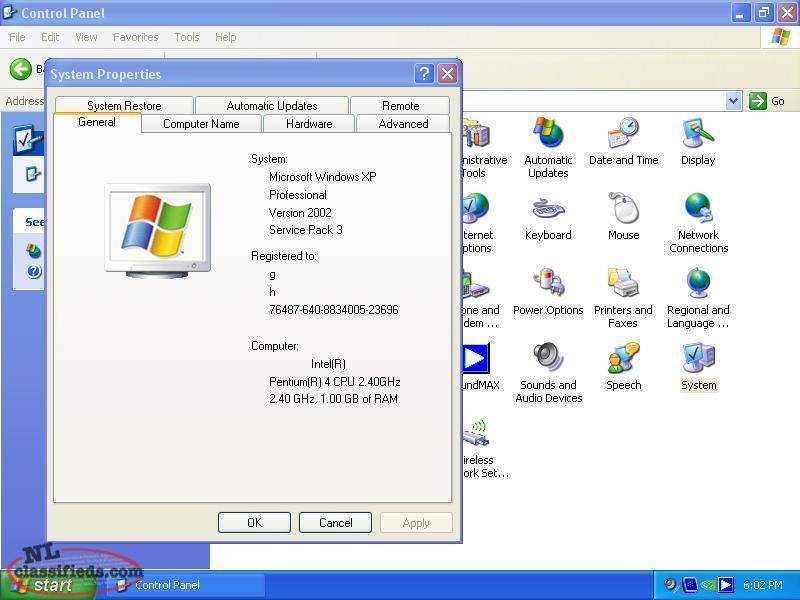This screenshot has width=800, height=600.
Task: Switch to the Advanced tab
Action: click(403, 123)
